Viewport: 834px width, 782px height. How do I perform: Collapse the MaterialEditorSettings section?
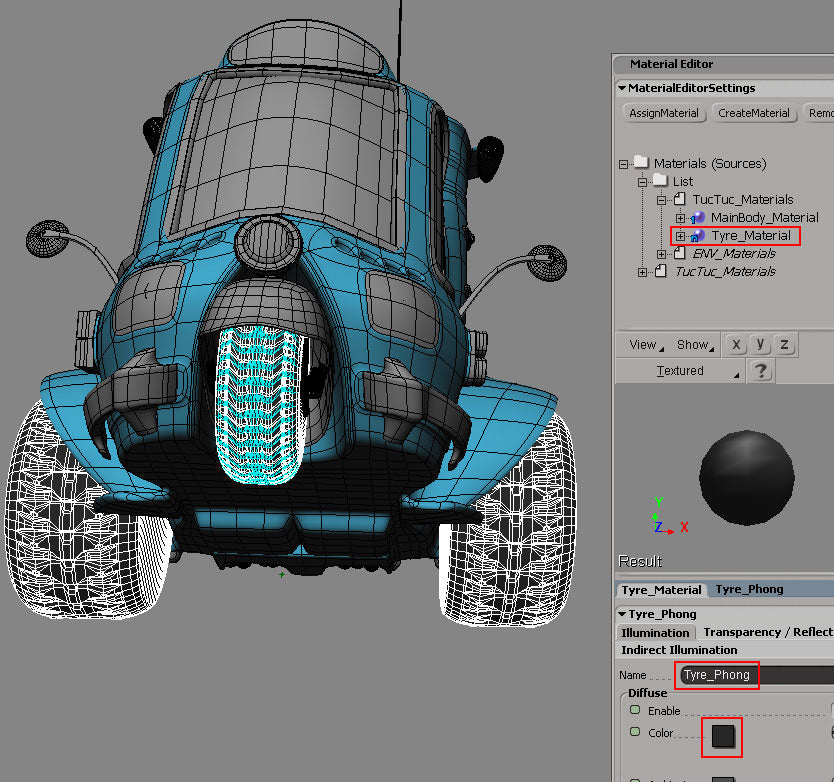pyautogui.click(x=622, y=88)
